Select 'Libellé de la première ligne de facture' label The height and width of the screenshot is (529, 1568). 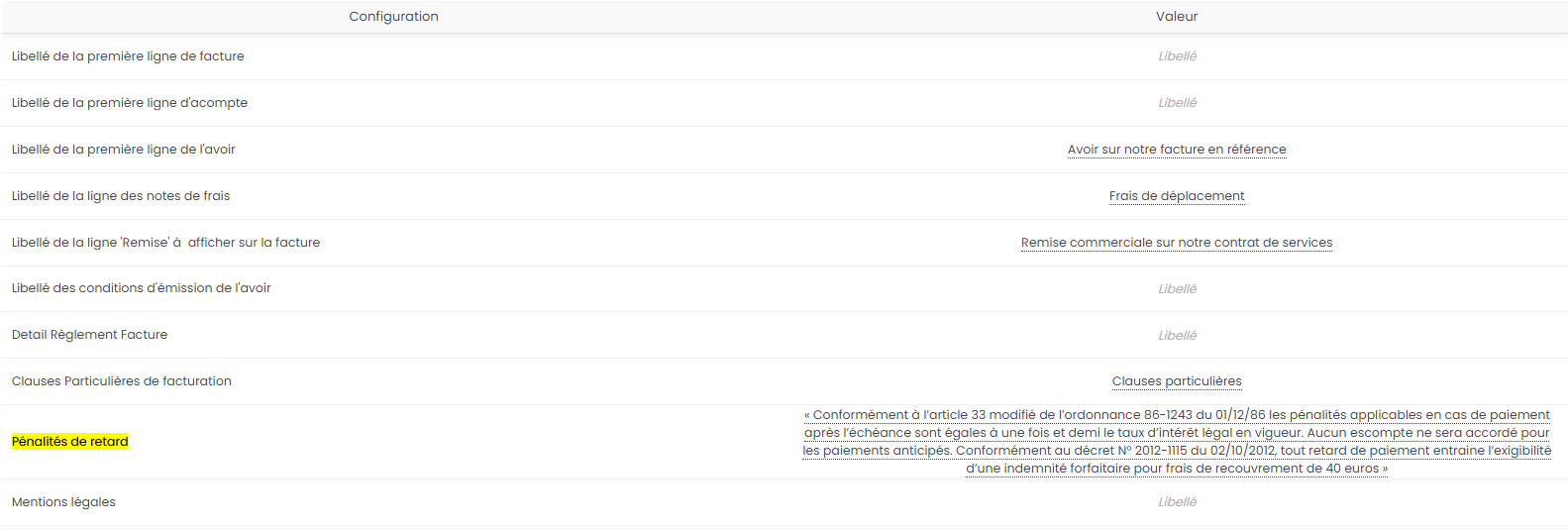click(128, 56)
